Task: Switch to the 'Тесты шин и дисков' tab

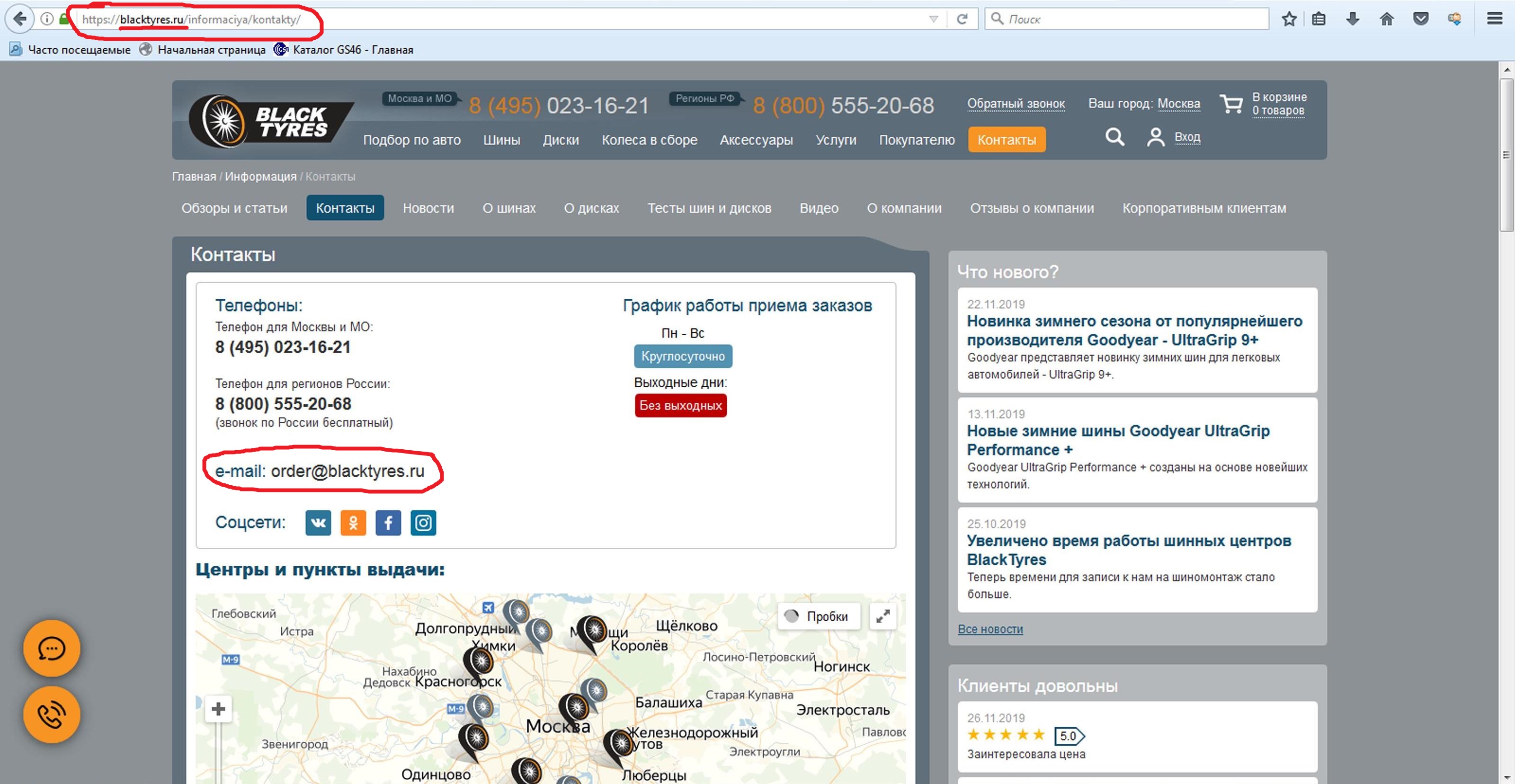Action: [709, 208]
